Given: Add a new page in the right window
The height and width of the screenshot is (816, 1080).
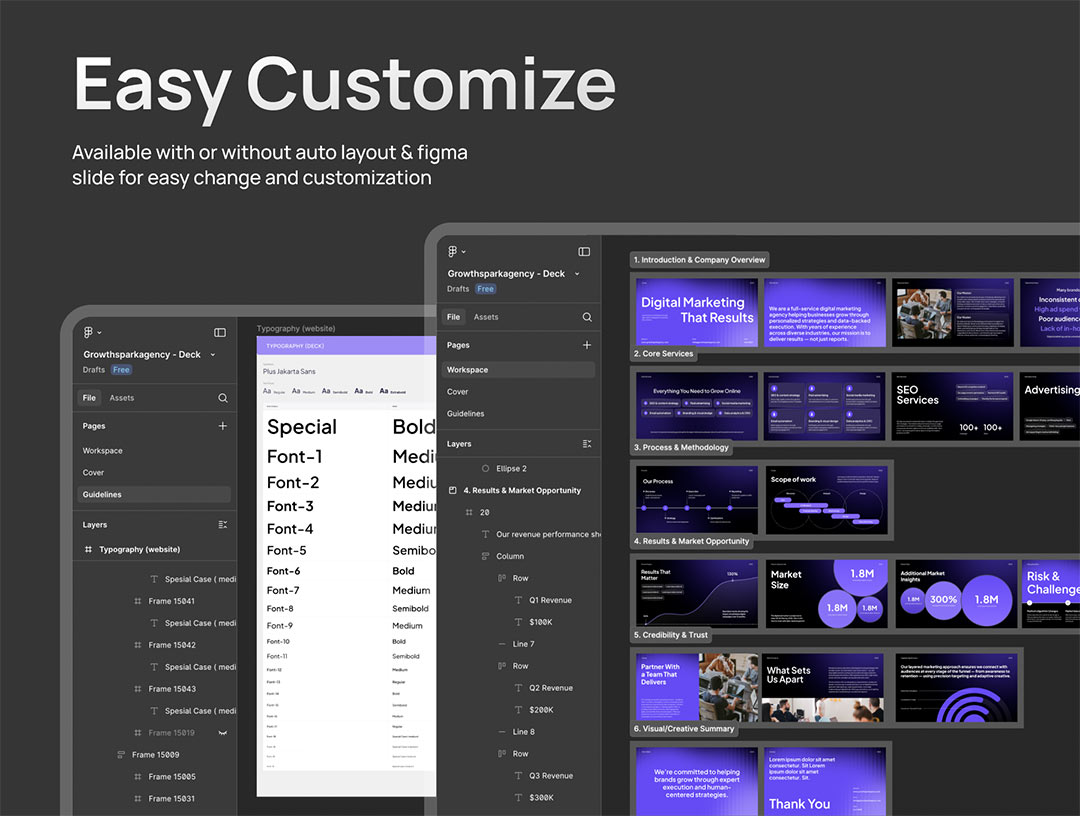Looking at the screenshot, I should click(587, 345).
